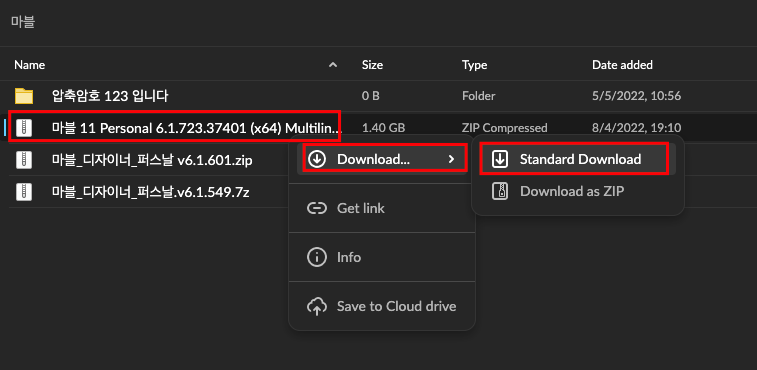Click the 1.40 GB size value
Viewport: 757px width, 370px height.
coord(383,128)
